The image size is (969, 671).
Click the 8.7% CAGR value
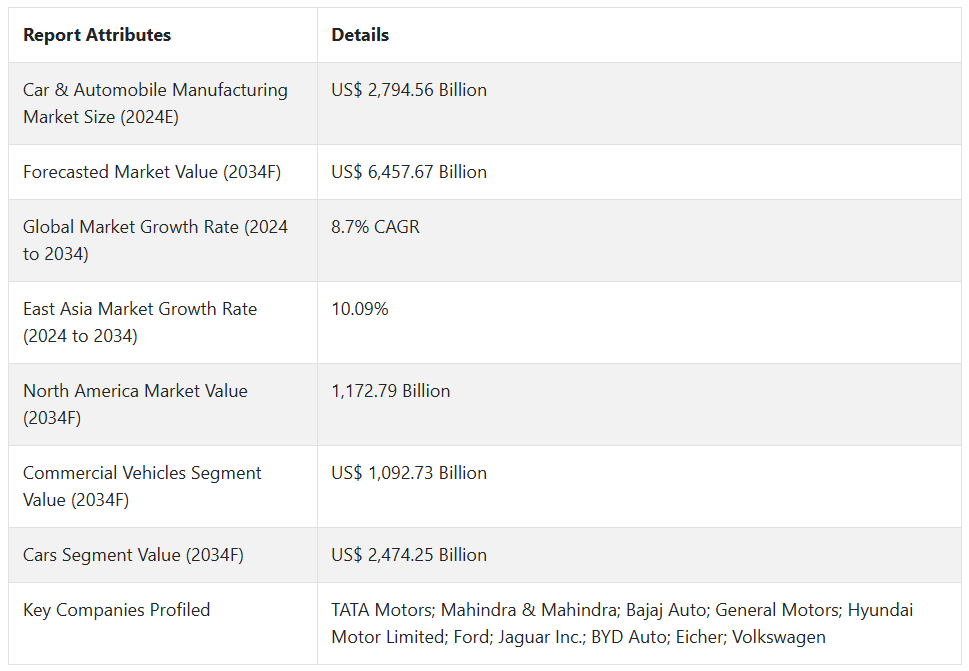[x=375, y=227]
